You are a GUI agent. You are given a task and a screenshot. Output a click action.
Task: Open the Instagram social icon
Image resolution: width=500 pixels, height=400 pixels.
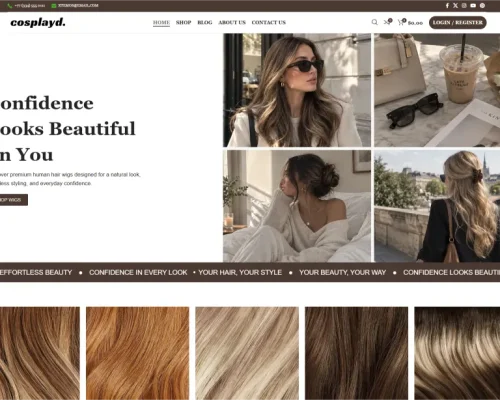[x=464, y=6]
